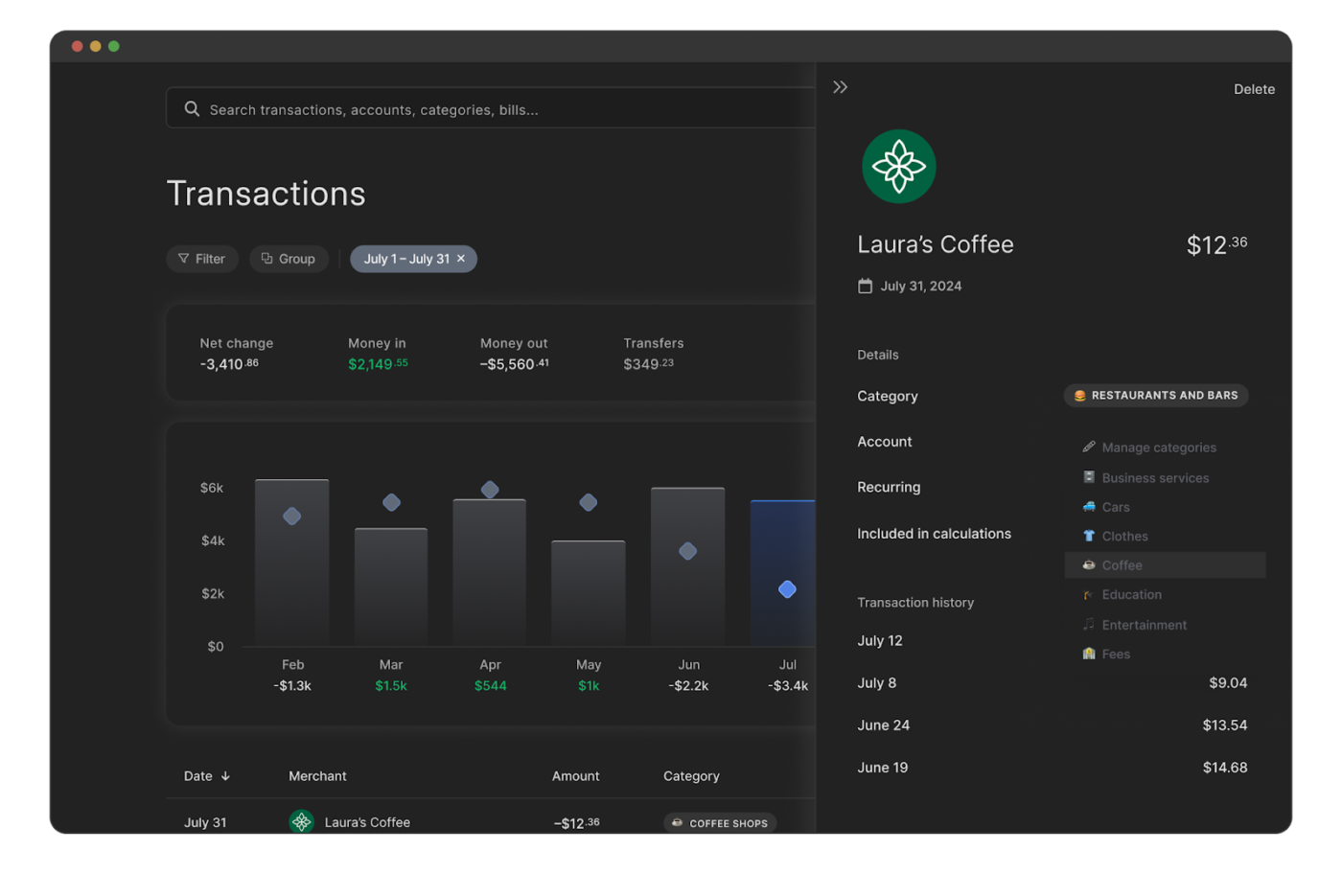Click the Money out value –$5,560.41
Viewport: 1342px width, 896px height.
click(x=515, y=364)
